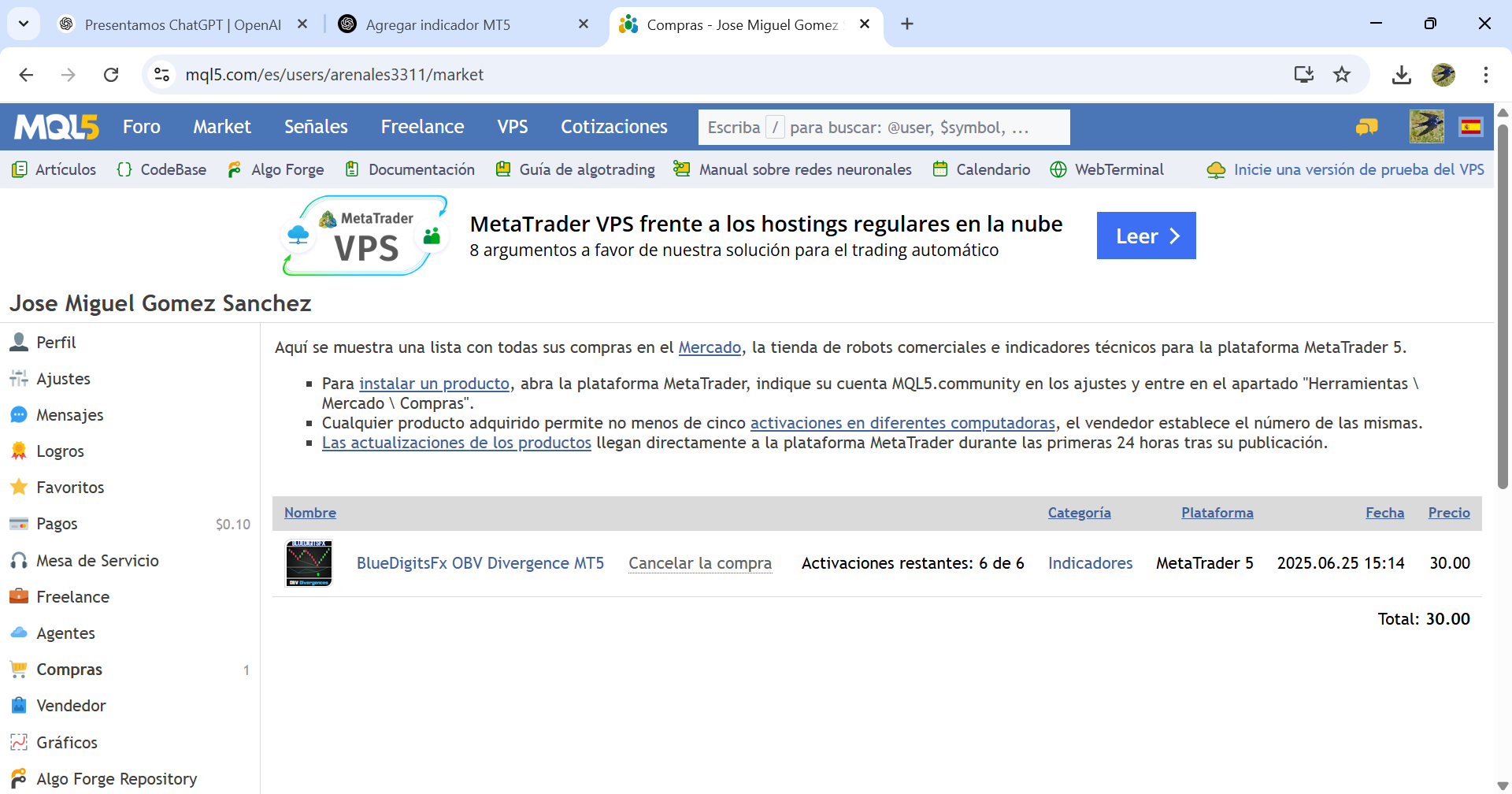Click the Ajustes sliders icon
This screenshot has height=794, width=1512.
tap(19, 378)
